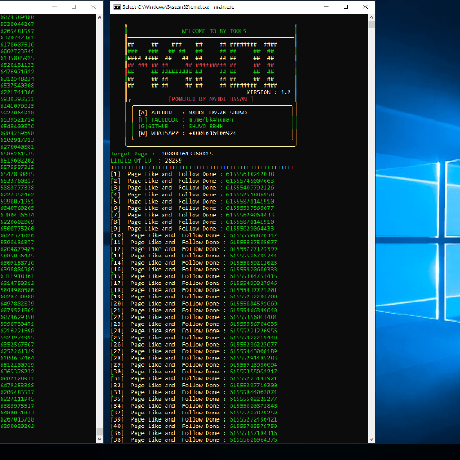Viewport: 460px width, 460px height.
Task: Click down arrow of left console scrollbar
Action: point(99,440)
